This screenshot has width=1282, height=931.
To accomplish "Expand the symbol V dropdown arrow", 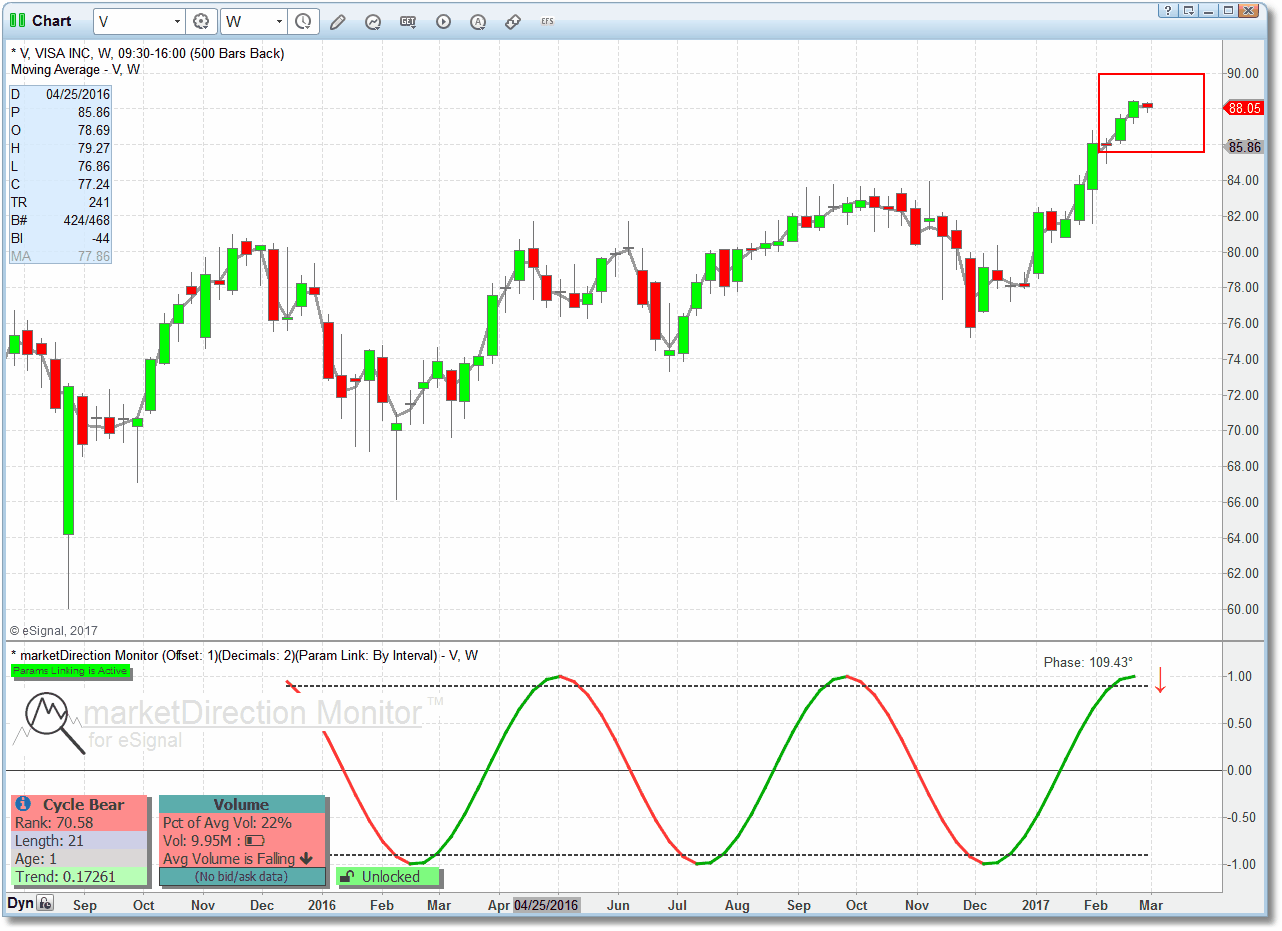I will pyautogui.click(x=177, y=21).
